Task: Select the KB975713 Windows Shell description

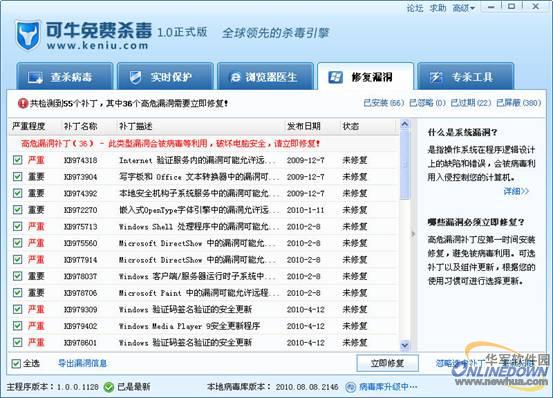Action: 198,227
